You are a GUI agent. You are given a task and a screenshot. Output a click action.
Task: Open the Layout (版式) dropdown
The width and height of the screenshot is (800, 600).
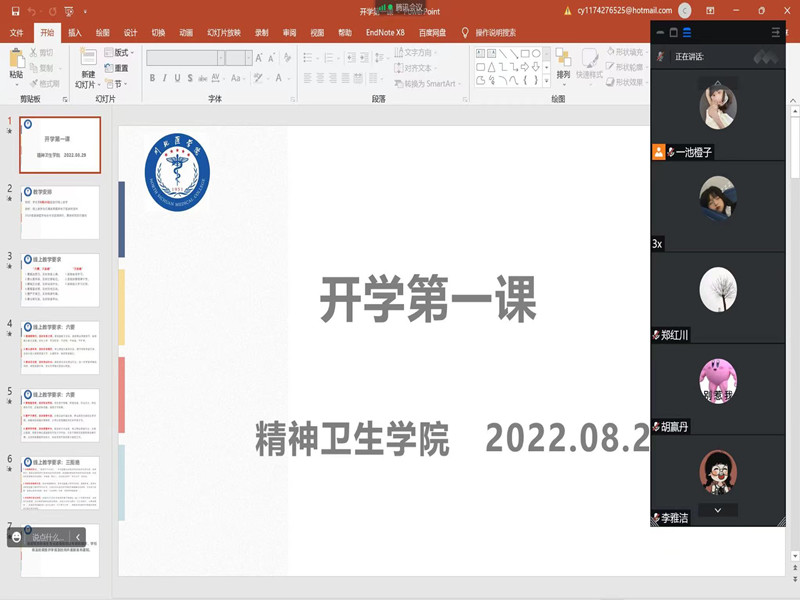pos(117,52)
